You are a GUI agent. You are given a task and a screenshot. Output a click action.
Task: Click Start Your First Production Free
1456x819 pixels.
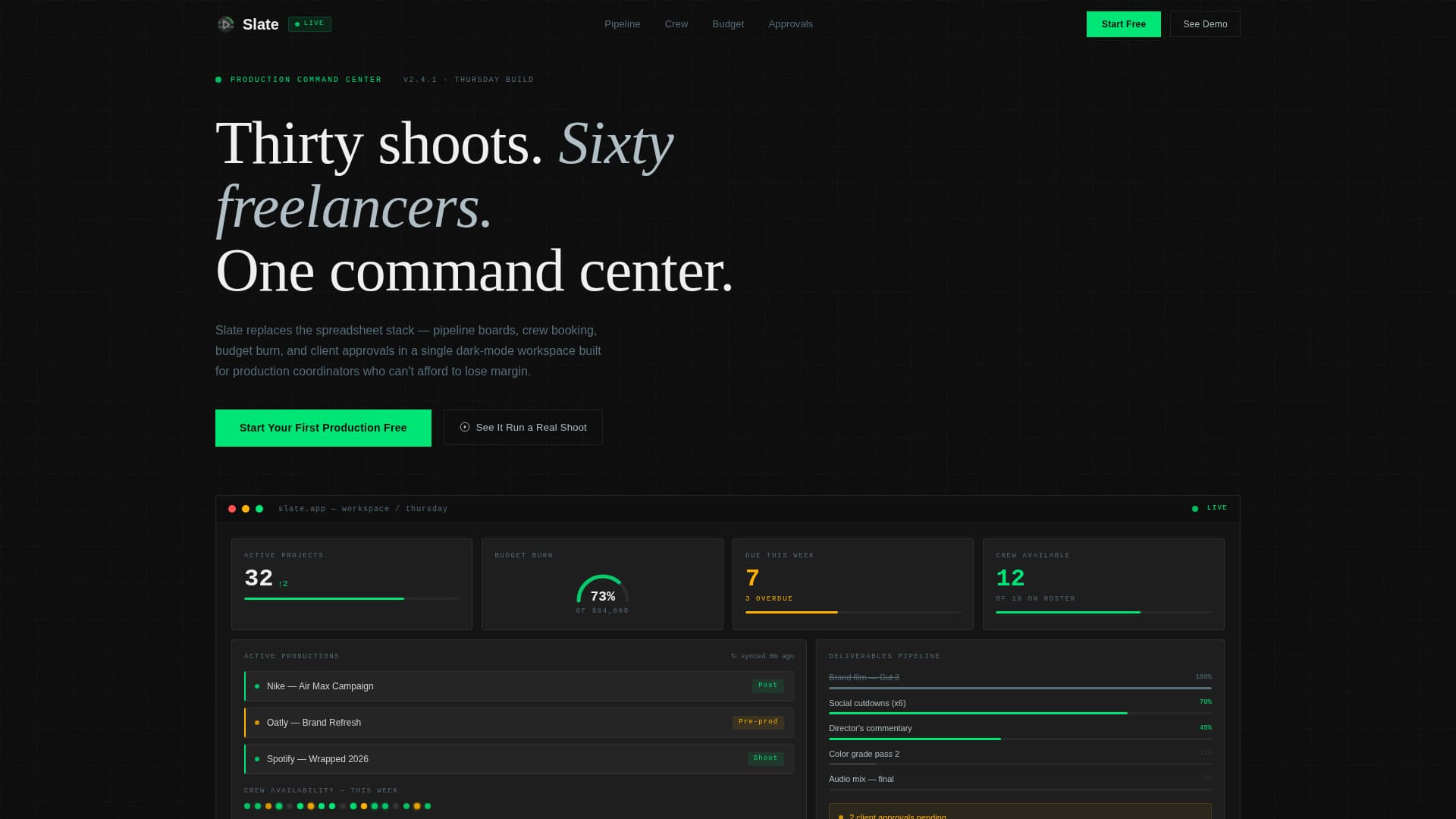323,428
